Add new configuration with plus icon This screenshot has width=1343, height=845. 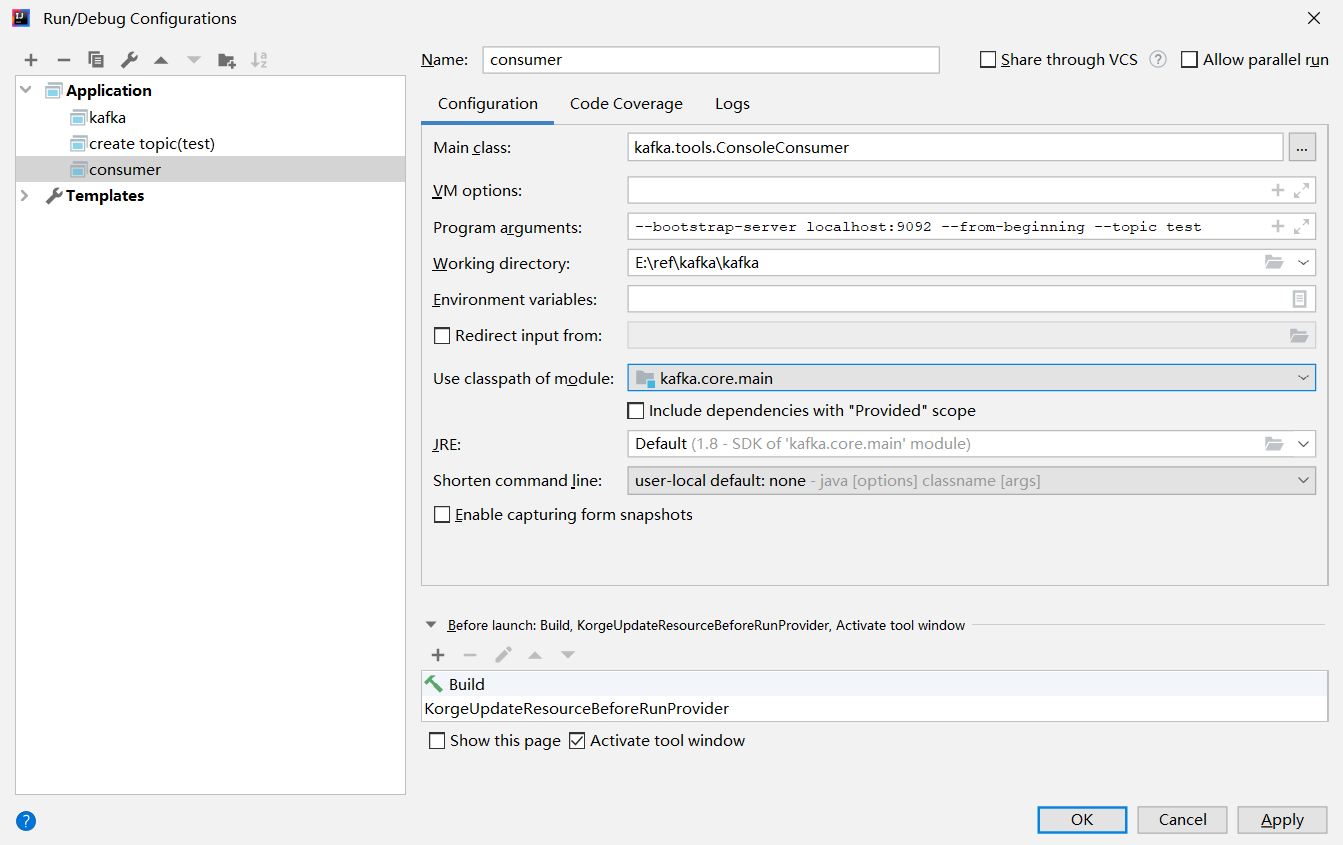point(31,60)
